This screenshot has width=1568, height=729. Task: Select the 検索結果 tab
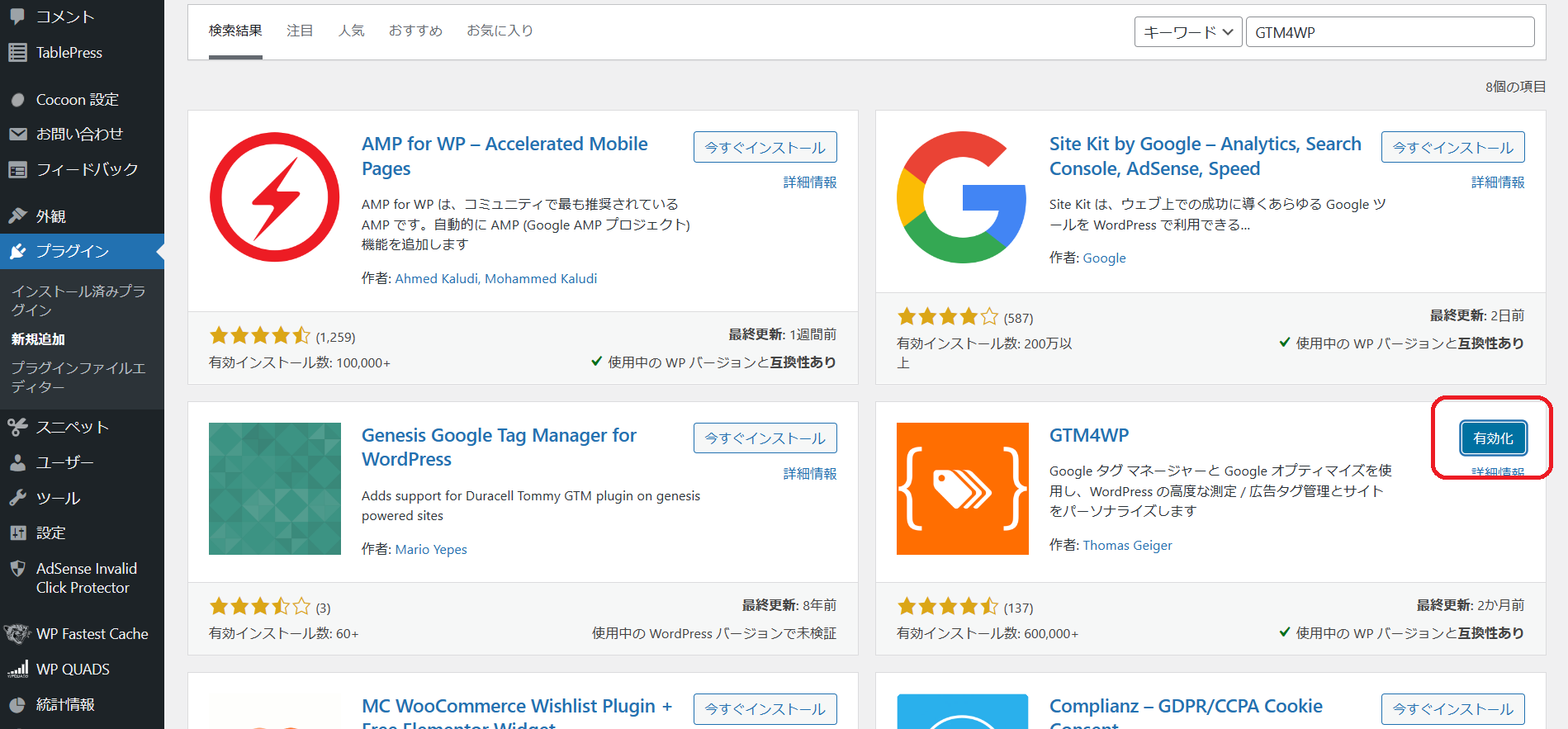click(x=235, y=31)
